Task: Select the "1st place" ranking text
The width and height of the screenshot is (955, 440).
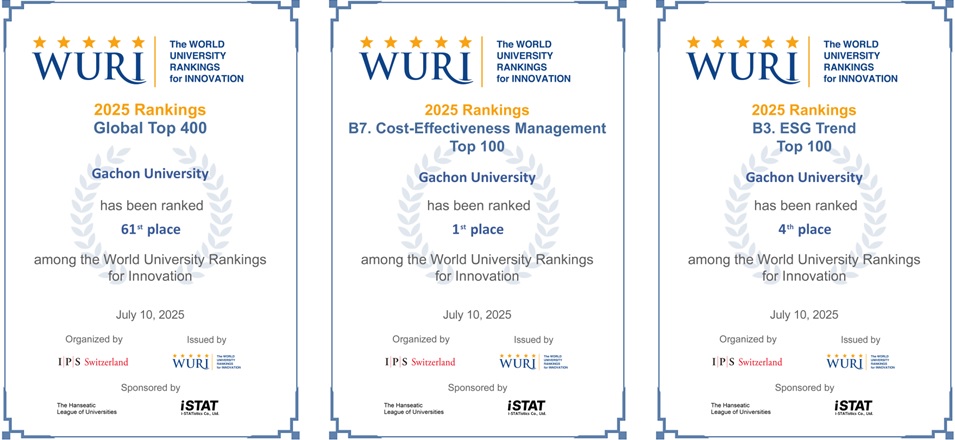Action: 476,229
